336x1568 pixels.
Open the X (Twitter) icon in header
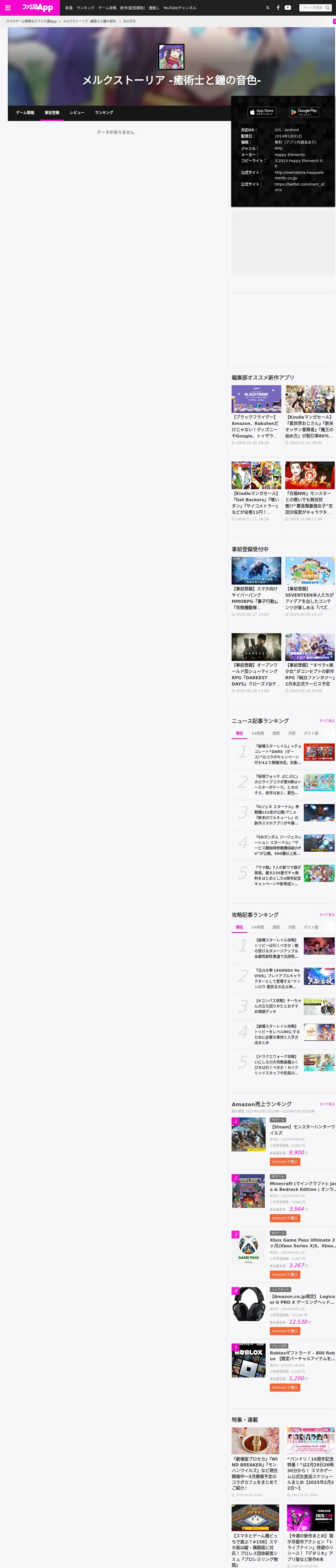click(267, 8)
